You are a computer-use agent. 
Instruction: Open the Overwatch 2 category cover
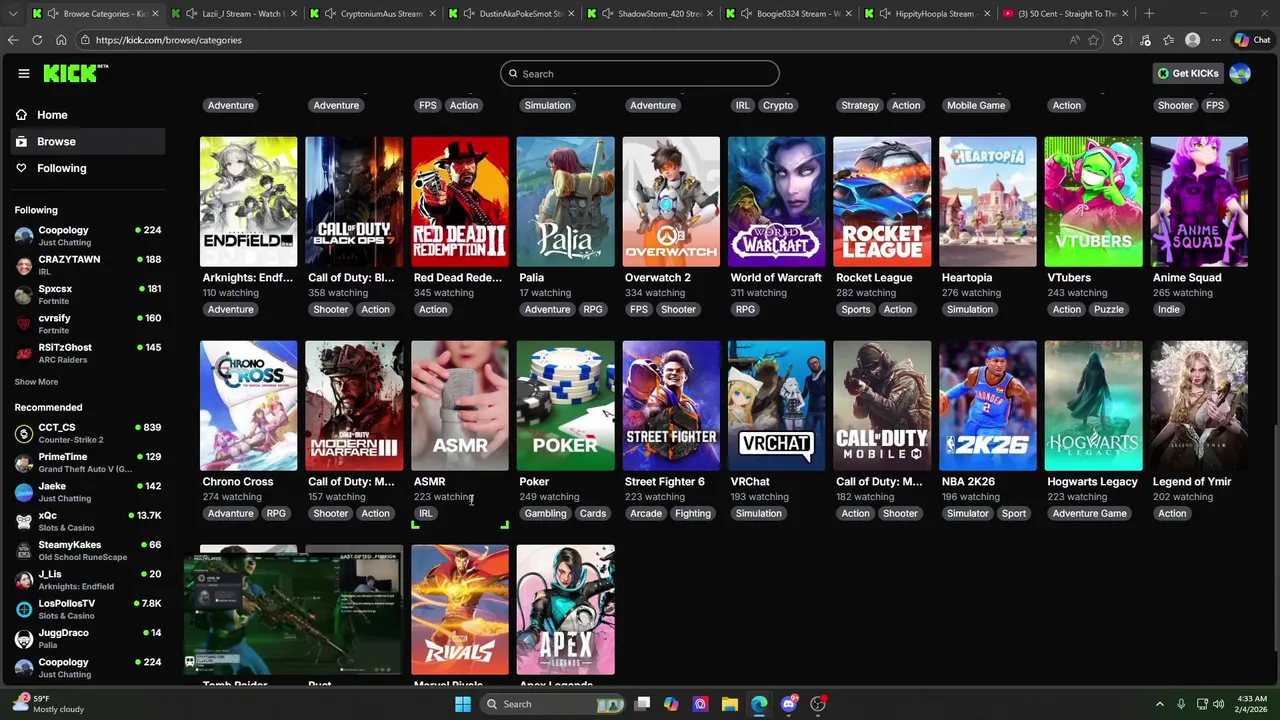click(x=671, y=202)
